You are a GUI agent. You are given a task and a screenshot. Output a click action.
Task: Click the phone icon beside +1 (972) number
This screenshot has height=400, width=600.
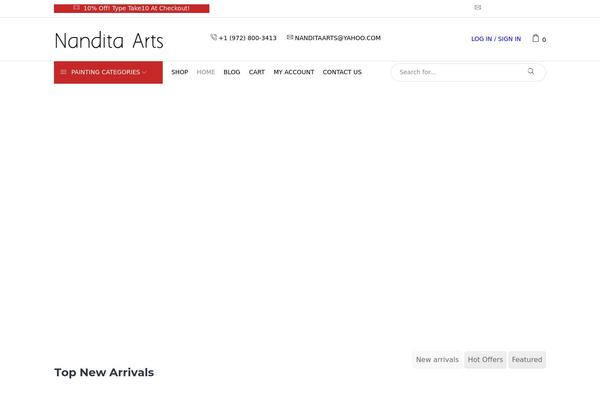pos(214,37)
